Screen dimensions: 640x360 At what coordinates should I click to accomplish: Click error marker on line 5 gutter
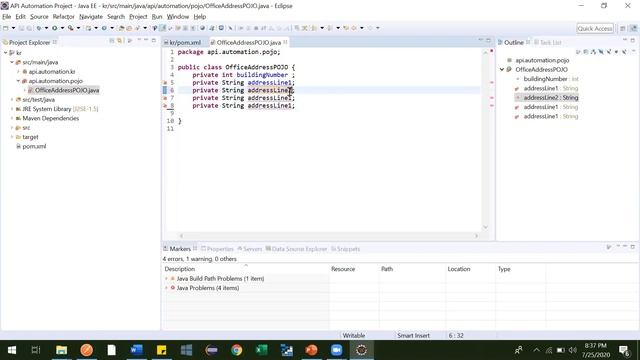click(165, 82)
